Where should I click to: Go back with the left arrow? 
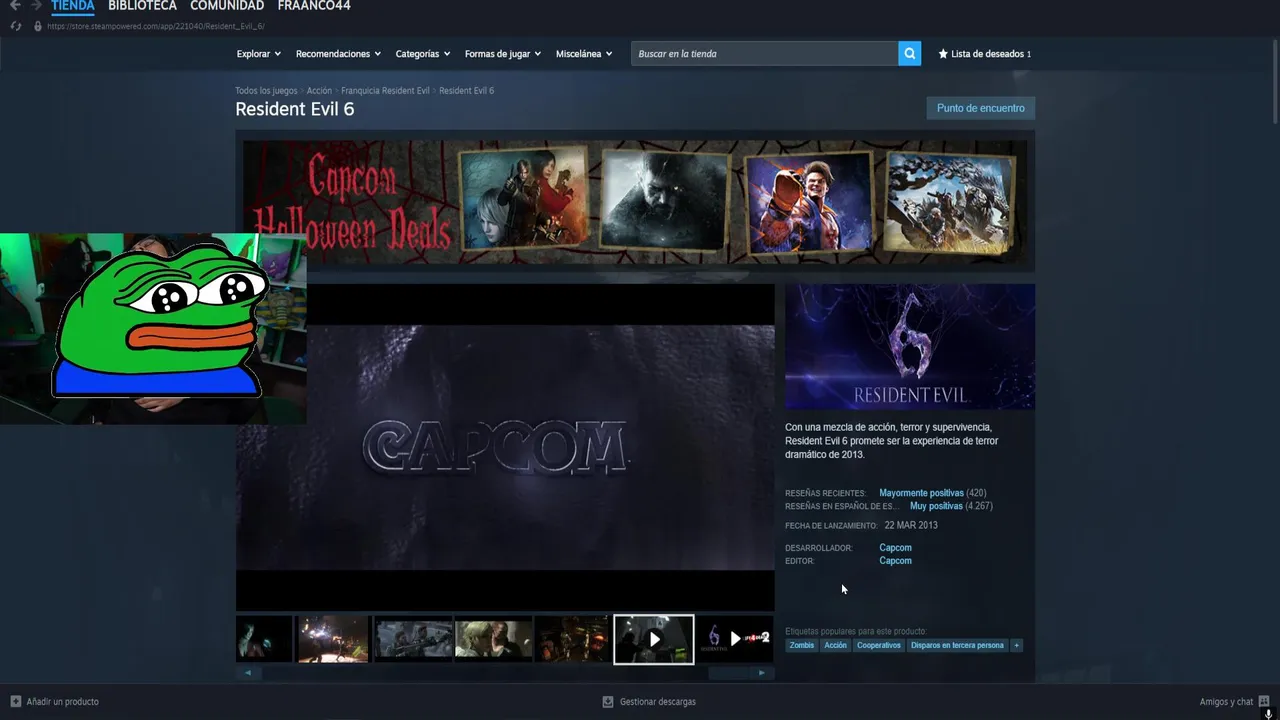tap(14, 6)
